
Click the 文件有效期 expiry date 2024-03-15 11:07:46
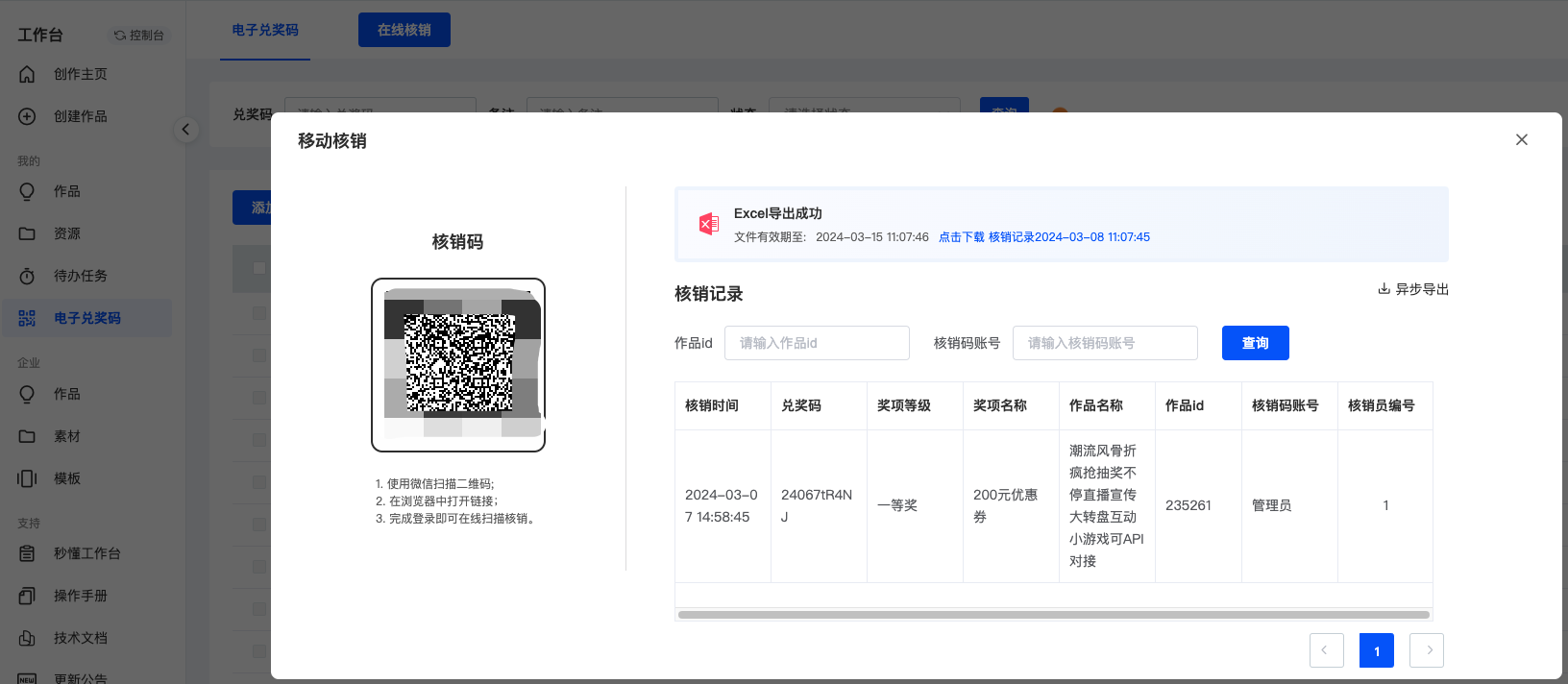[x=872, y=237]
